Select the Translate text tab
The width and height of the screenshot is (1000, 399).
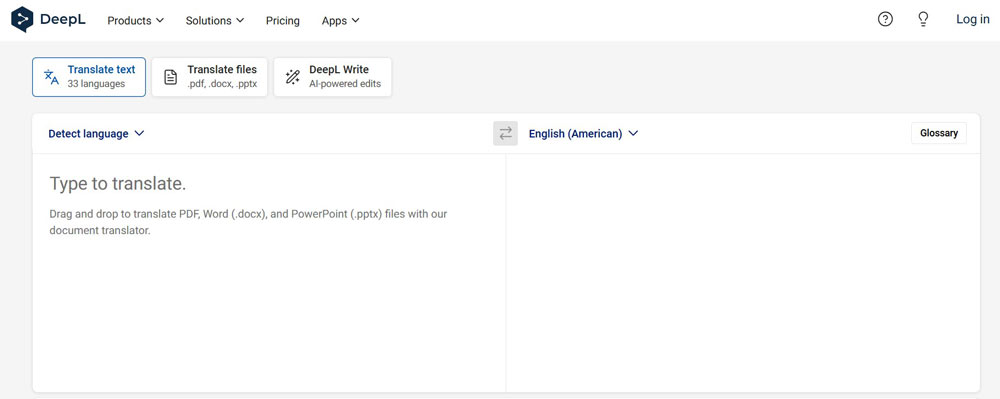click(89, 77)
